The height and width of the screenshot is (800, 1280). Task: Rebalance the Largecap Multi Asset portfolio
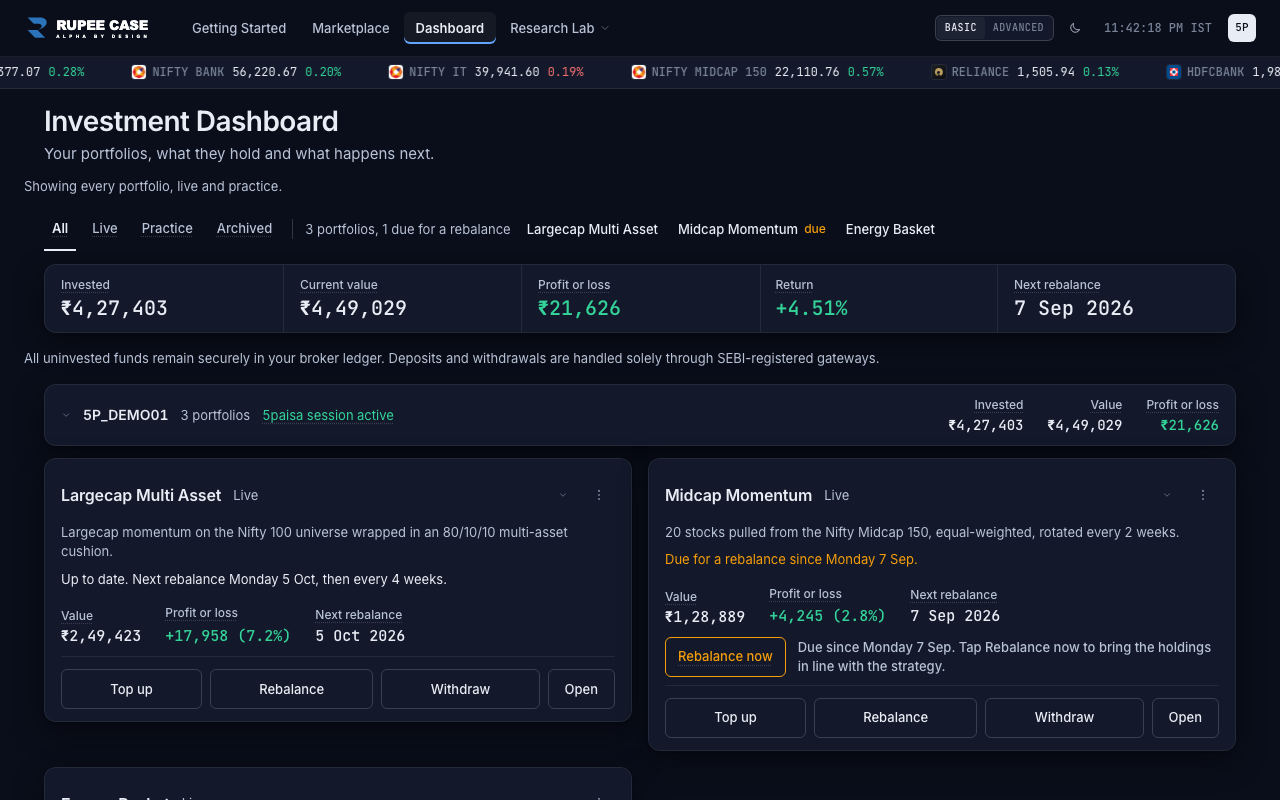click(291, 689)
